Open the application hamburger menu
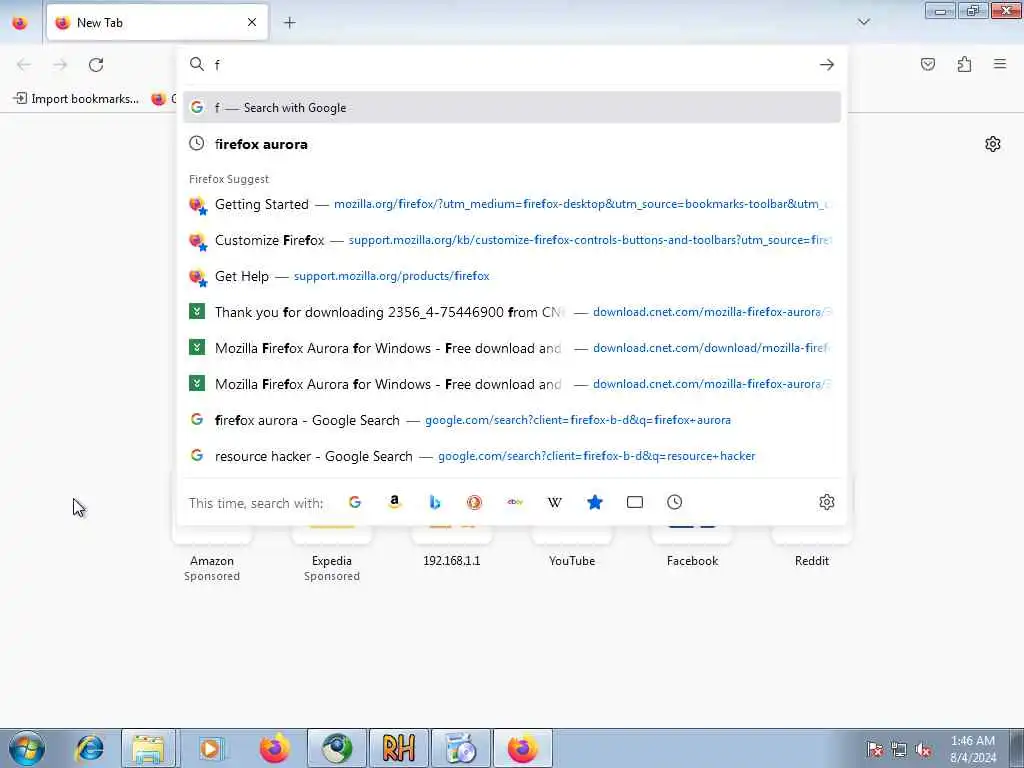Image resolution: width=1024 pixels, height=768 pixels. tap(1000, 64)
